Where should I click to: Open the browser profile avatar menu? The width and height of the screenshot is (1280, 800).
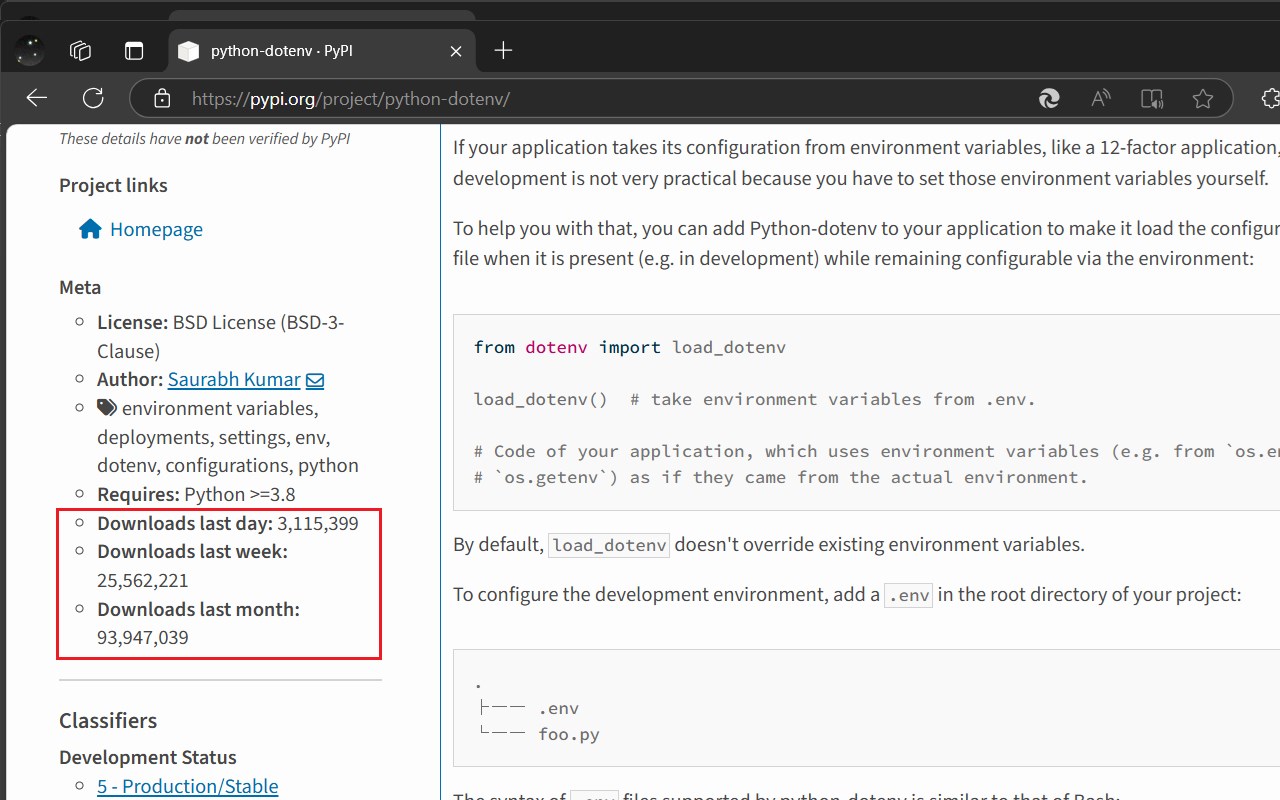(30, 50)
